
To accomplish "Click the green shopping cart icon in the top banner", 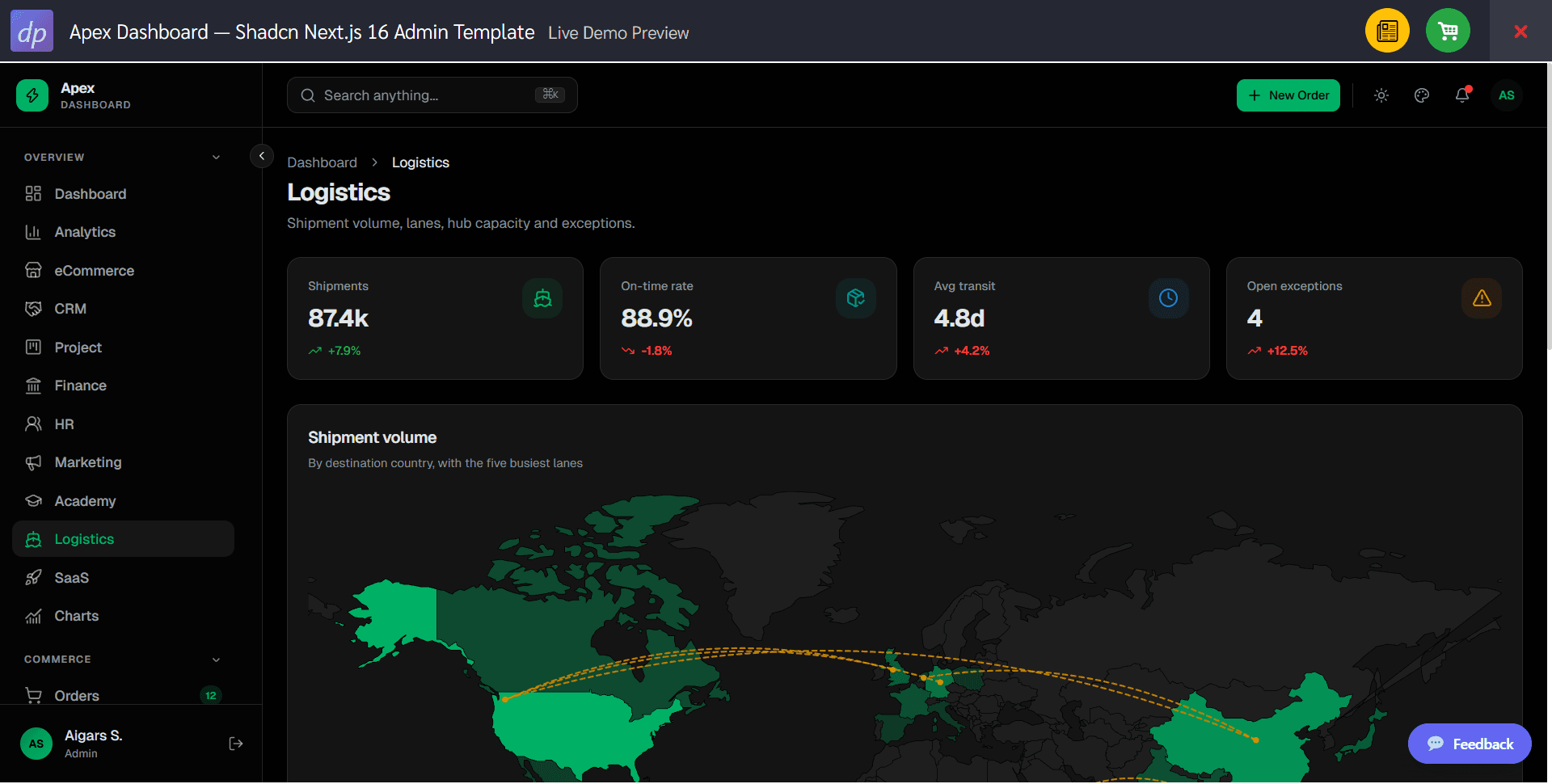I will tap(1448, 31).
